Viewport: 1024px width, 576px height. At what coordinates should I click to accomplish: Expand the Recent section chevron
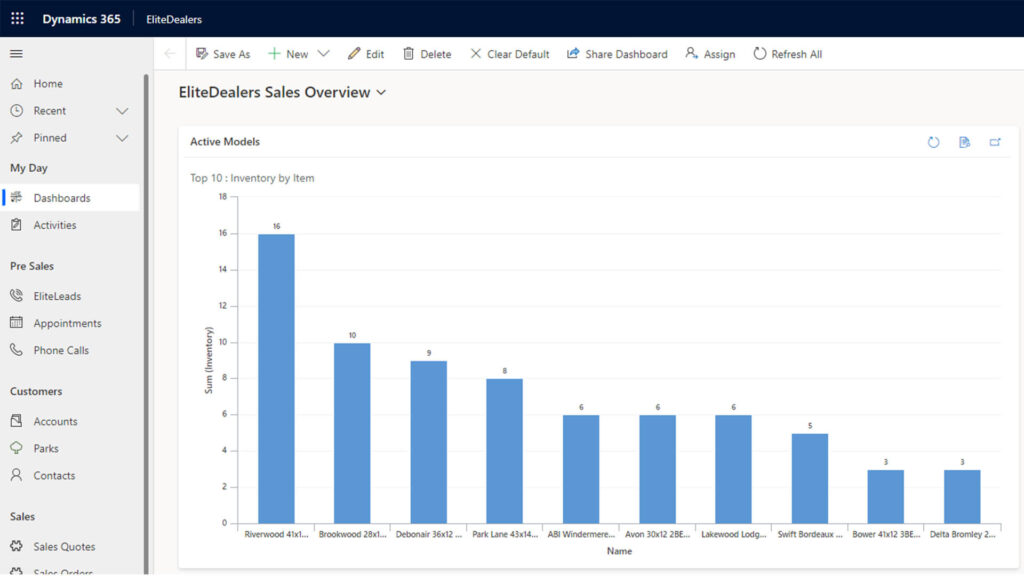(122, 111)
